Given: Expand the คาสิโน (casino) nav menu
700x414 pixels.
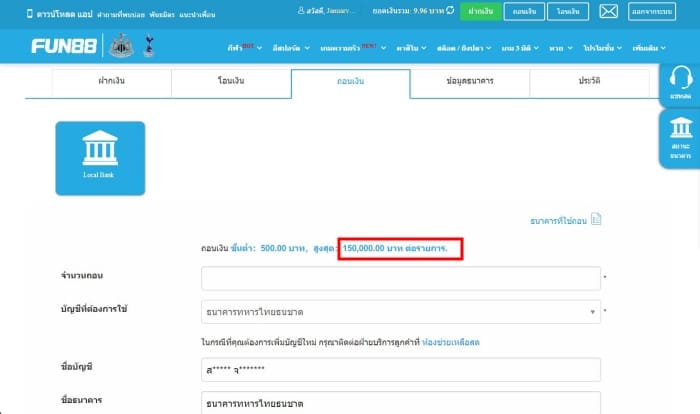Looking at the screenshot, I should 411,48.
